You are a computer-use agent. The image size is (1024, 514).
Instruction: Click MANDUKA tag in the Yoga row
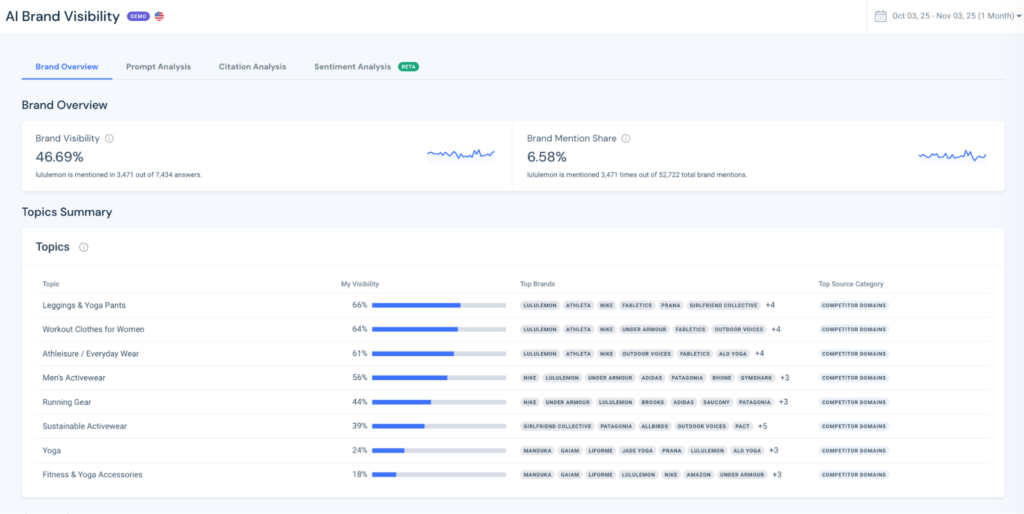point(537,450)
